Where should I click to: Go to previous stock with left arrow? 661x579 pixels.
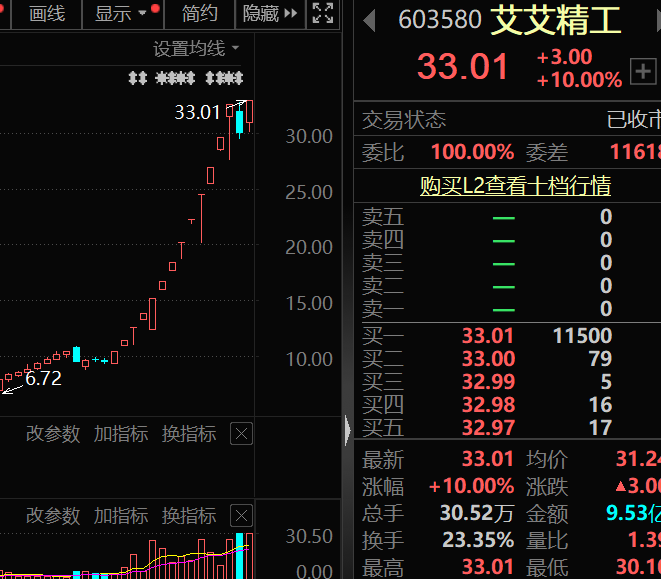369,20
